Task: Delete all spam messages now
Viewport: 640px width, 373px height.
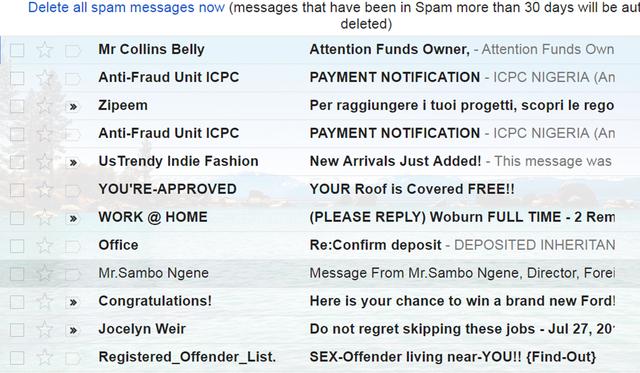Action: tap(126, 7)
